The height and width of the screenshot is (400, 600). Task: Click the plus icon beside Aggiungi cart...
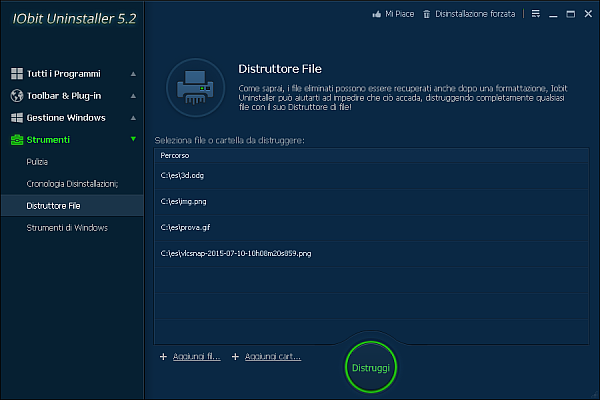[x=235, y=356]
